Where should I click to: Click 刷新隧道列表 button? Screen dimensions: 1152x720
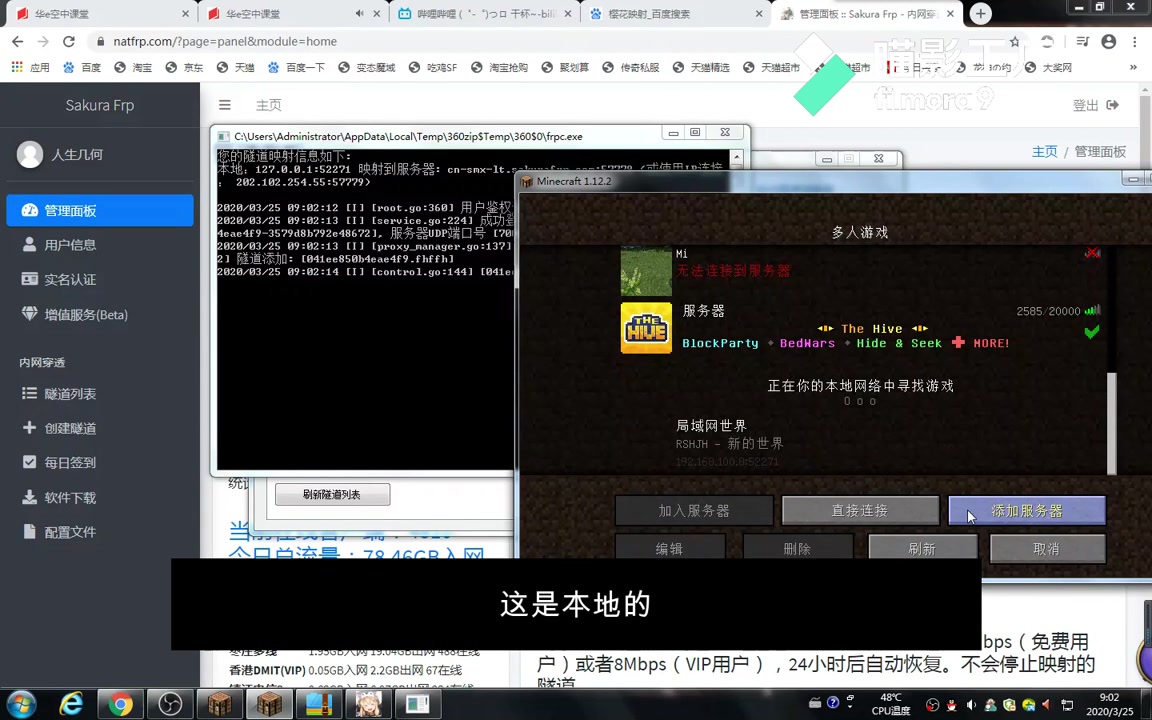coord(333,494)
